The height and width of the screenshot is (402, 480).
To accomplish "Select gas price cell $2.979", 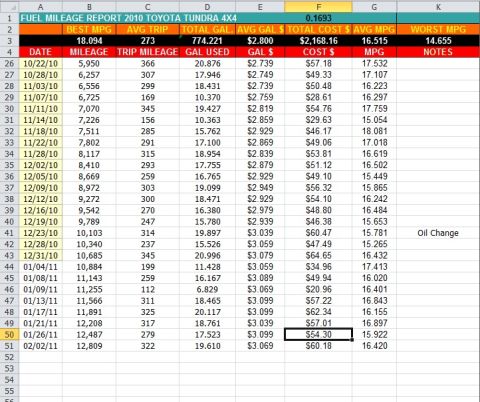I will [x=260, y=210].
